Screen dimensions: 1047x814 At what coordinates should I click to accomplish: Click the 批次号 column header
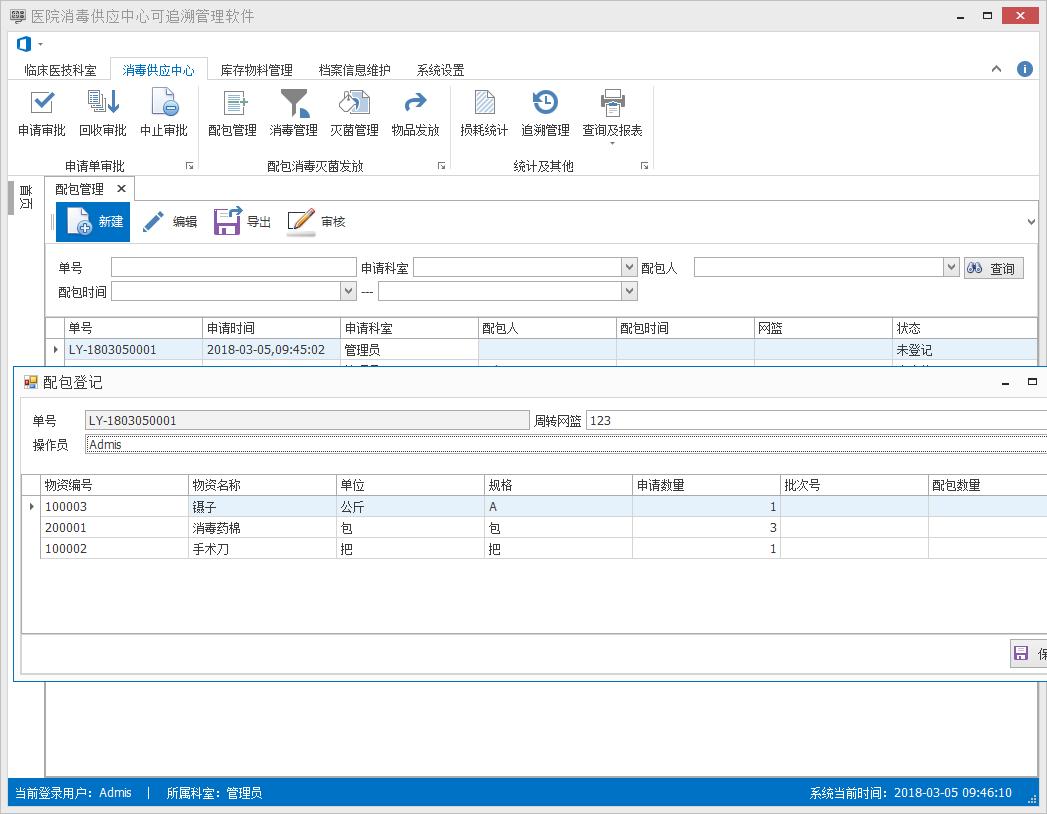[855, 485]
